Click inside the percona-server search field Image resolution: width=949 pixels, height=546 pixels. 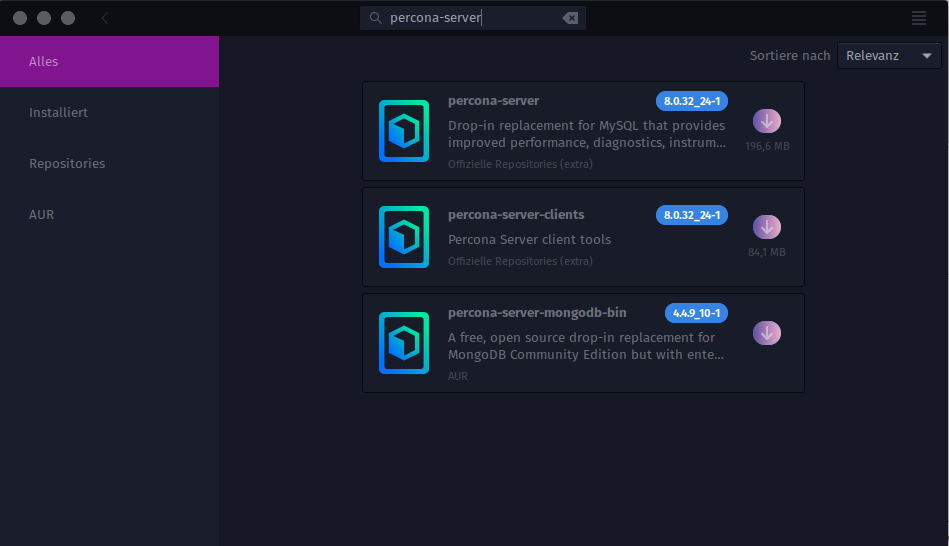470,18
